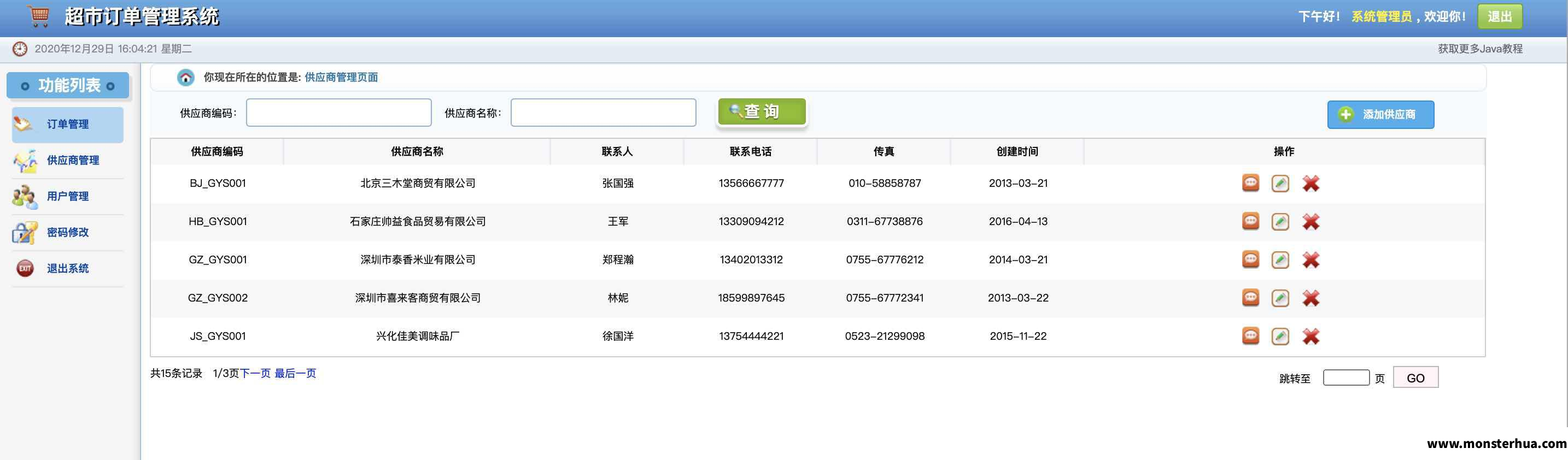Viewport: 1568px width, 460px height.
Task: Click the 功能列表 sidebar header
Action: [68, 85]
